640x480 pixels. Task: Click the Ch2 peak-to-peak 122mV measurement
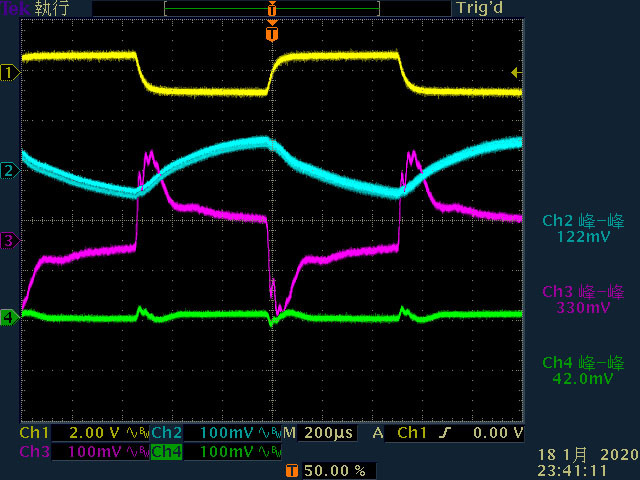(x=583, y=229)
